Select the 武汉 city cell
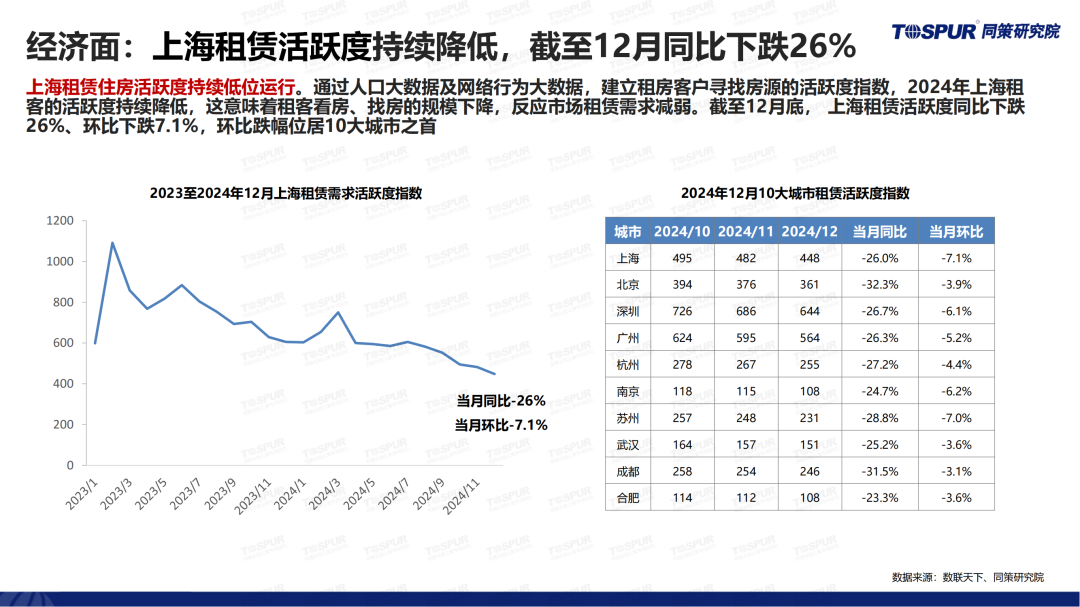The width and height of the screenshot is (1080, 607). click(627, 444)
